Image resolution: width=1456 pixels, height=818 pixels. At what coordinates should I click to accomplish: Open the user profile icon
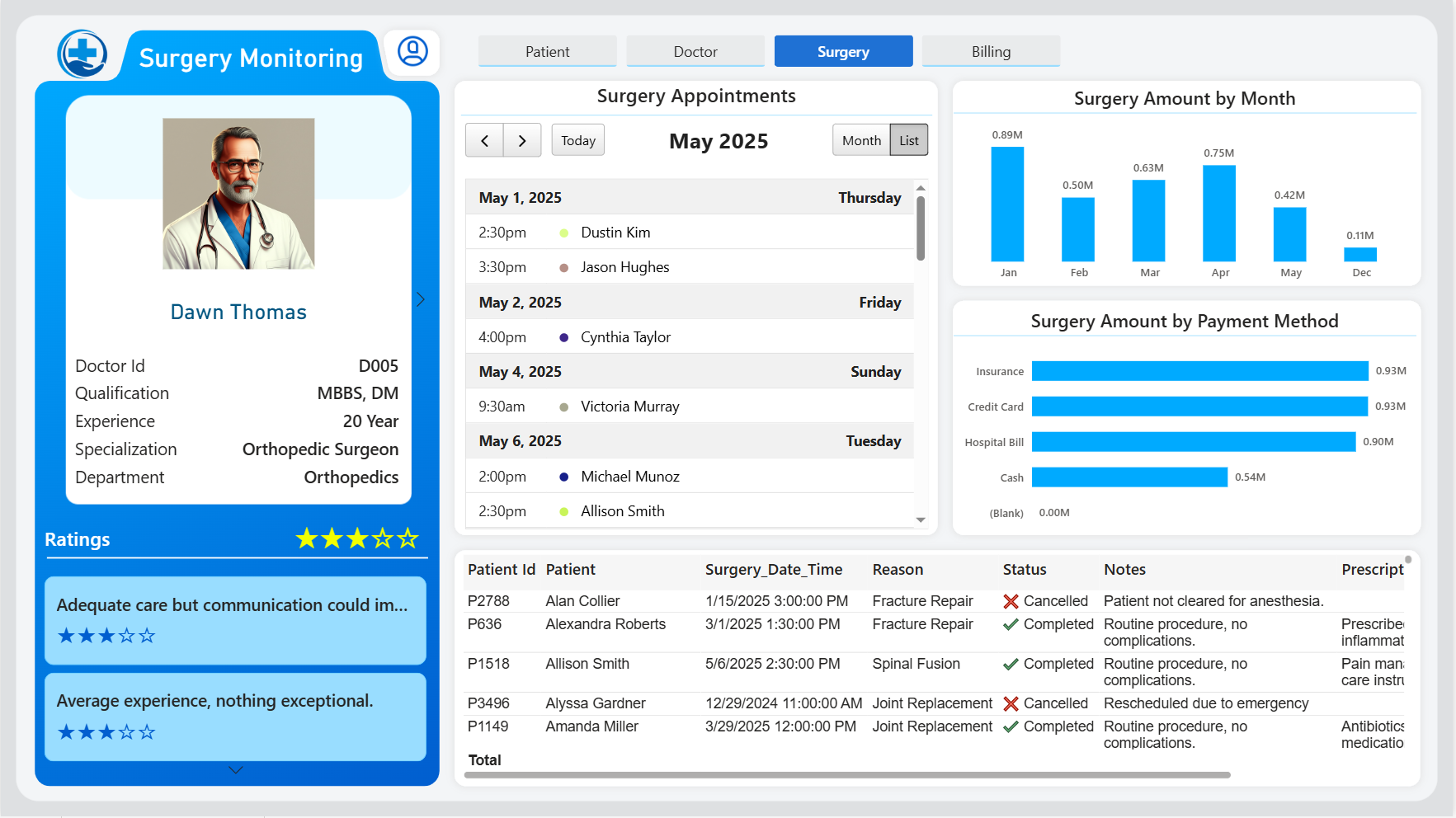(412, 51)
